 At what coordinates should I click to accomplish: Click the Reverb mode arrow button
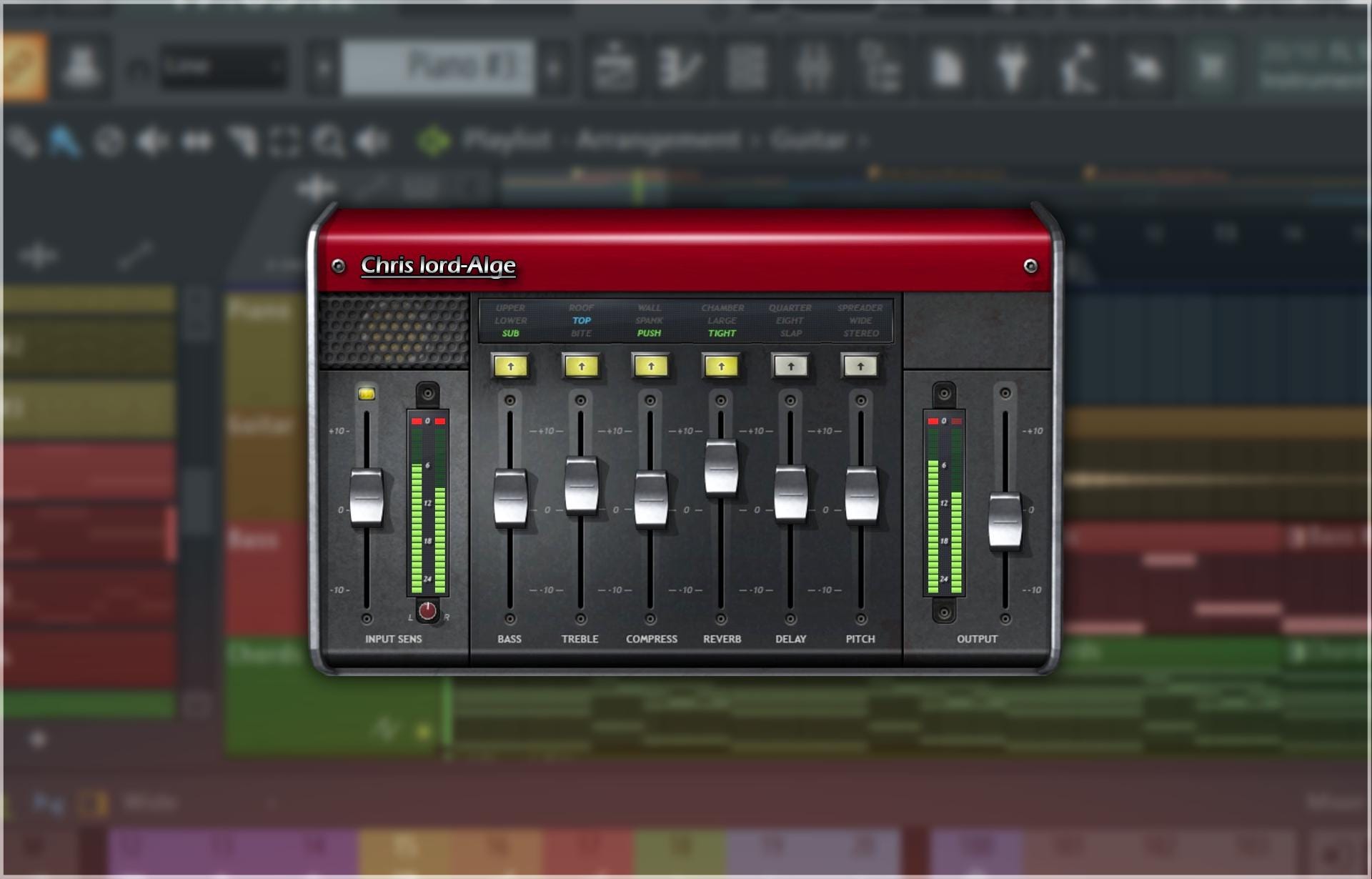click(x=721, y=366)
